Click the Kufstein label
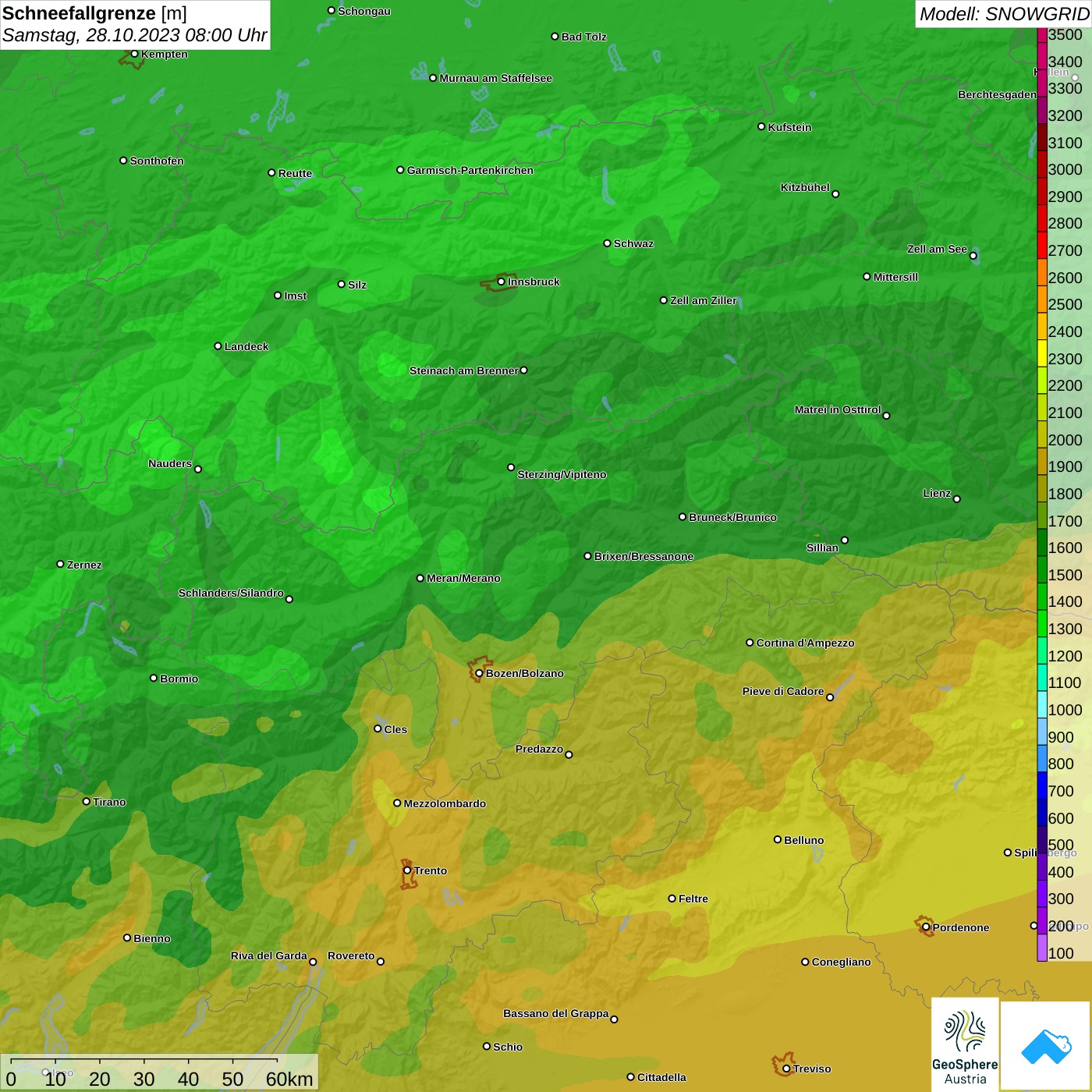This screenshot has height=1092, width=1092. pyautogui.click(x=789, y=127)
